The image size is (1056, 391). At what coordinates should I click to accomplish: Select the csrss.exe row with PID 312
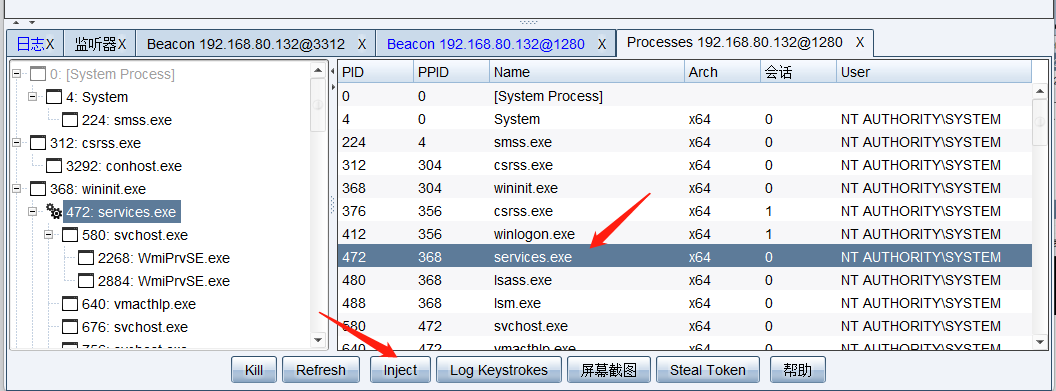684,166
